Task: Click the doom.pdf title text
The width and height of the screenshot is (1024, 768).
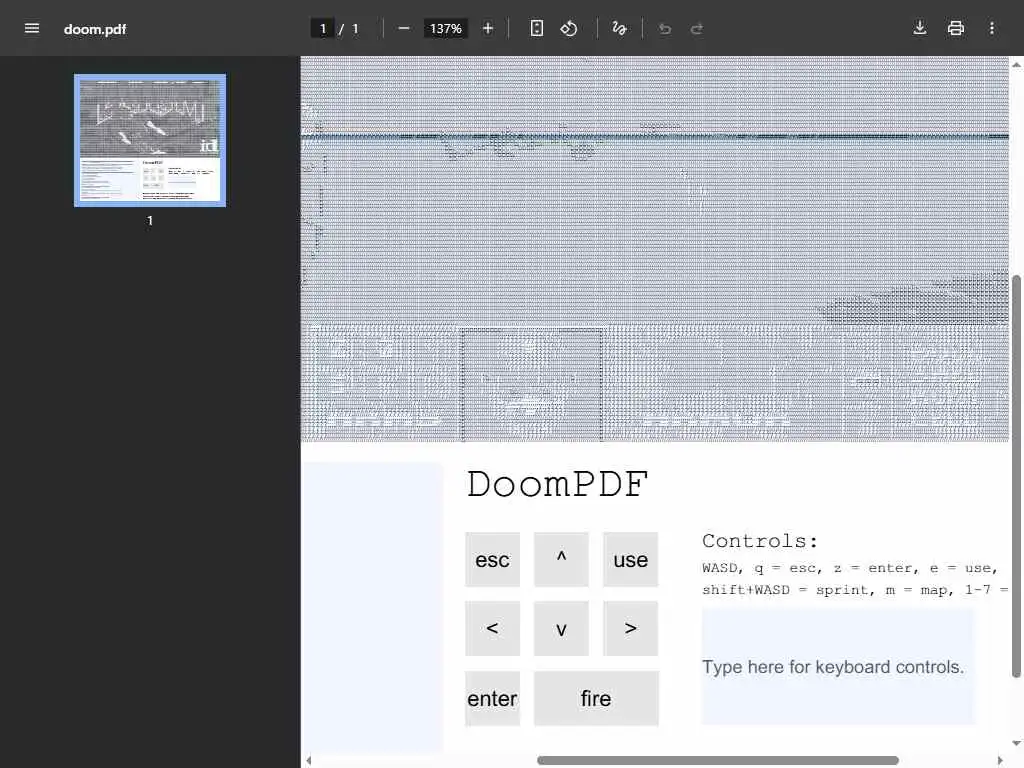Action: coord(95,29)
